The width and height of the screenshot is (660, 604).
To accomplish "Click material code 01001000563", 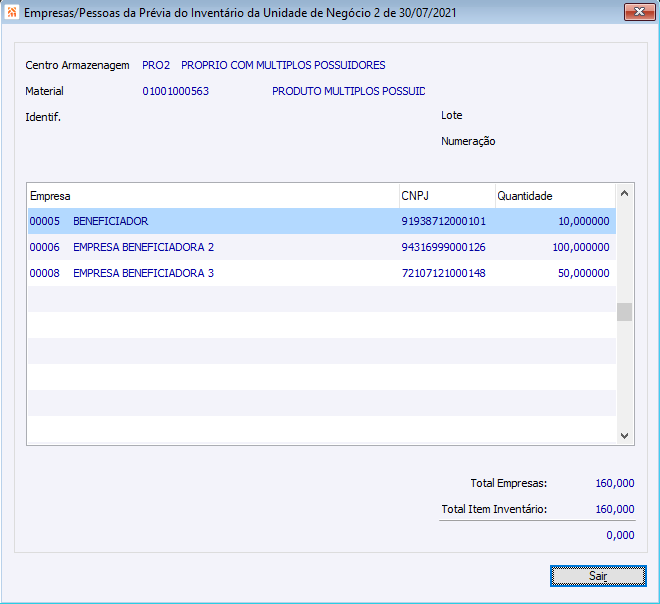I will pos(176,91).
